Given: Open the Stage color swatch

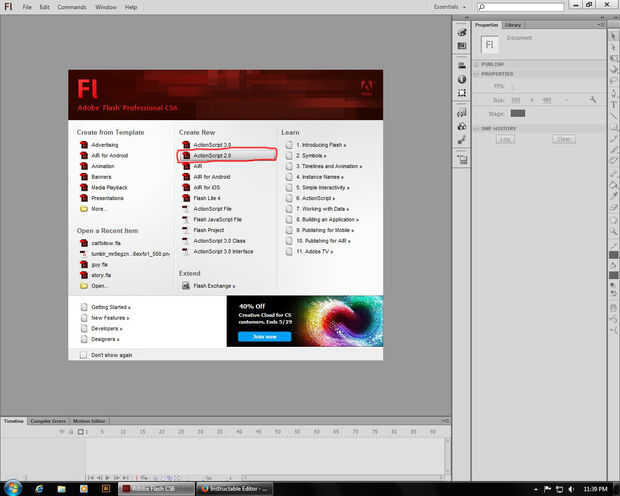Looking at the screenshot, I should click(x=518, y=114).
